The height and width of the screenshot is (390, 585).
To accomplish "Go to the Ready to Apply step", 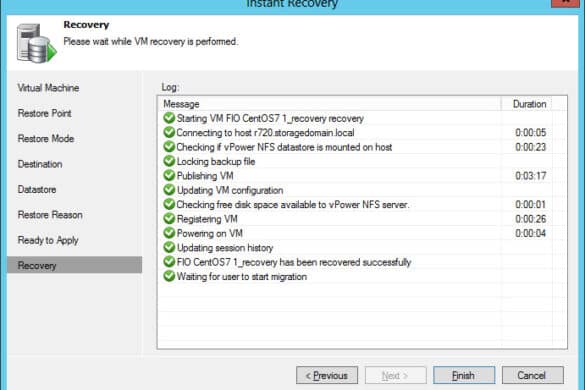I will [48, 240].
